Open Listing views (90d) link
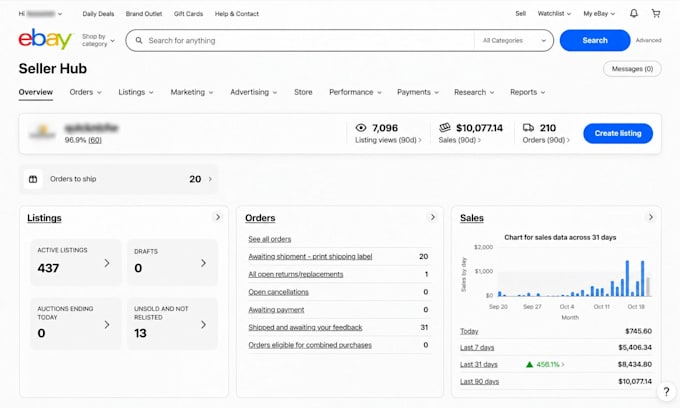This screenshot has height=408, width=680. (x=388, y=140)
